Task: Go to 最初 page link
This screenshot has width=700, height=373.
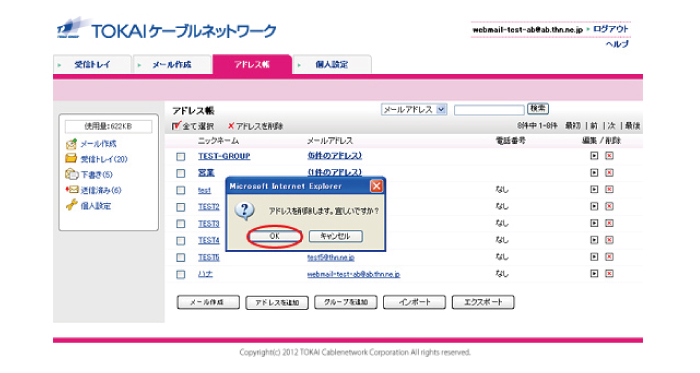Action: 573,126
